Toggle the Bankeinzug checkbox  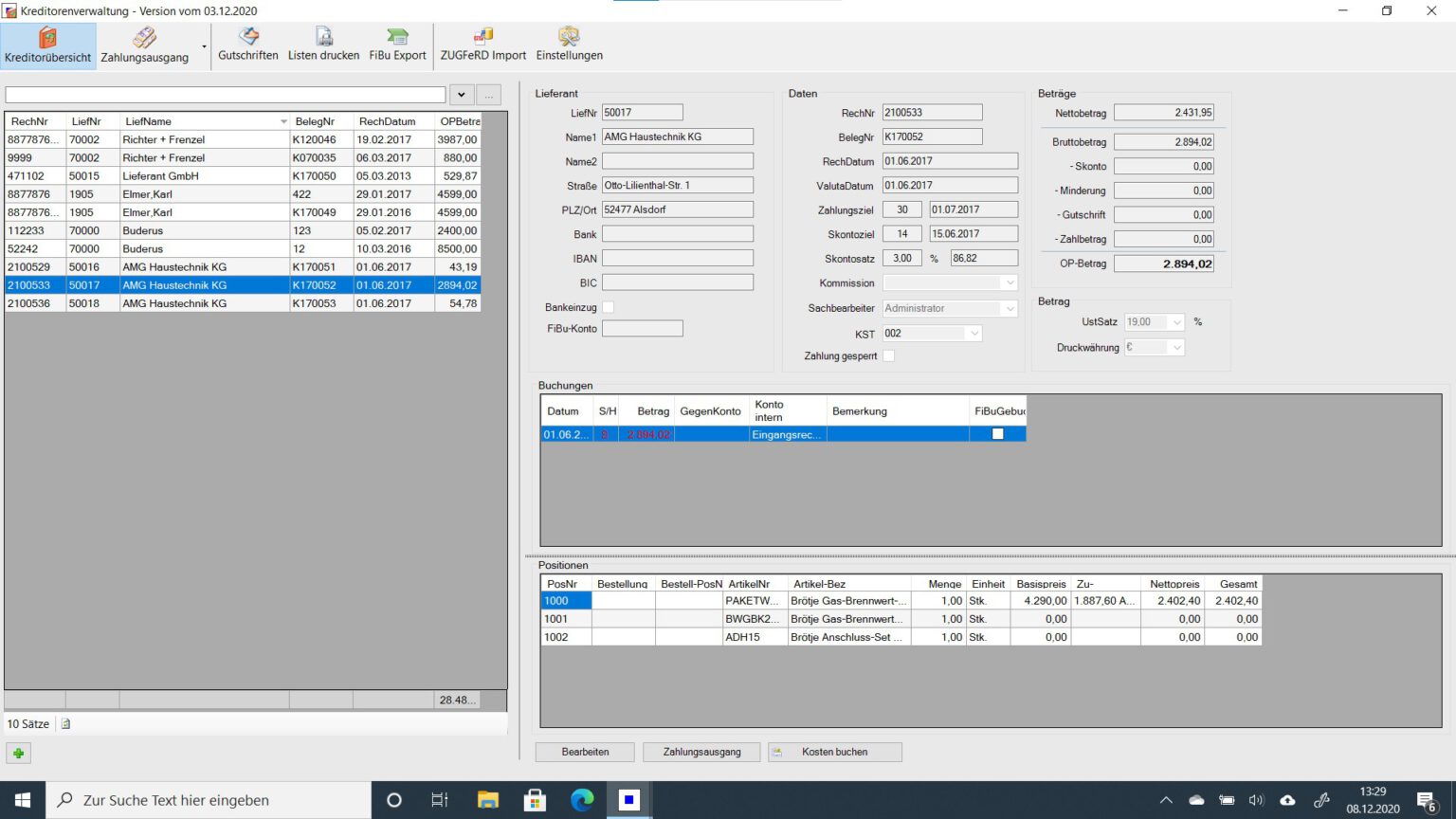point(609,307)
